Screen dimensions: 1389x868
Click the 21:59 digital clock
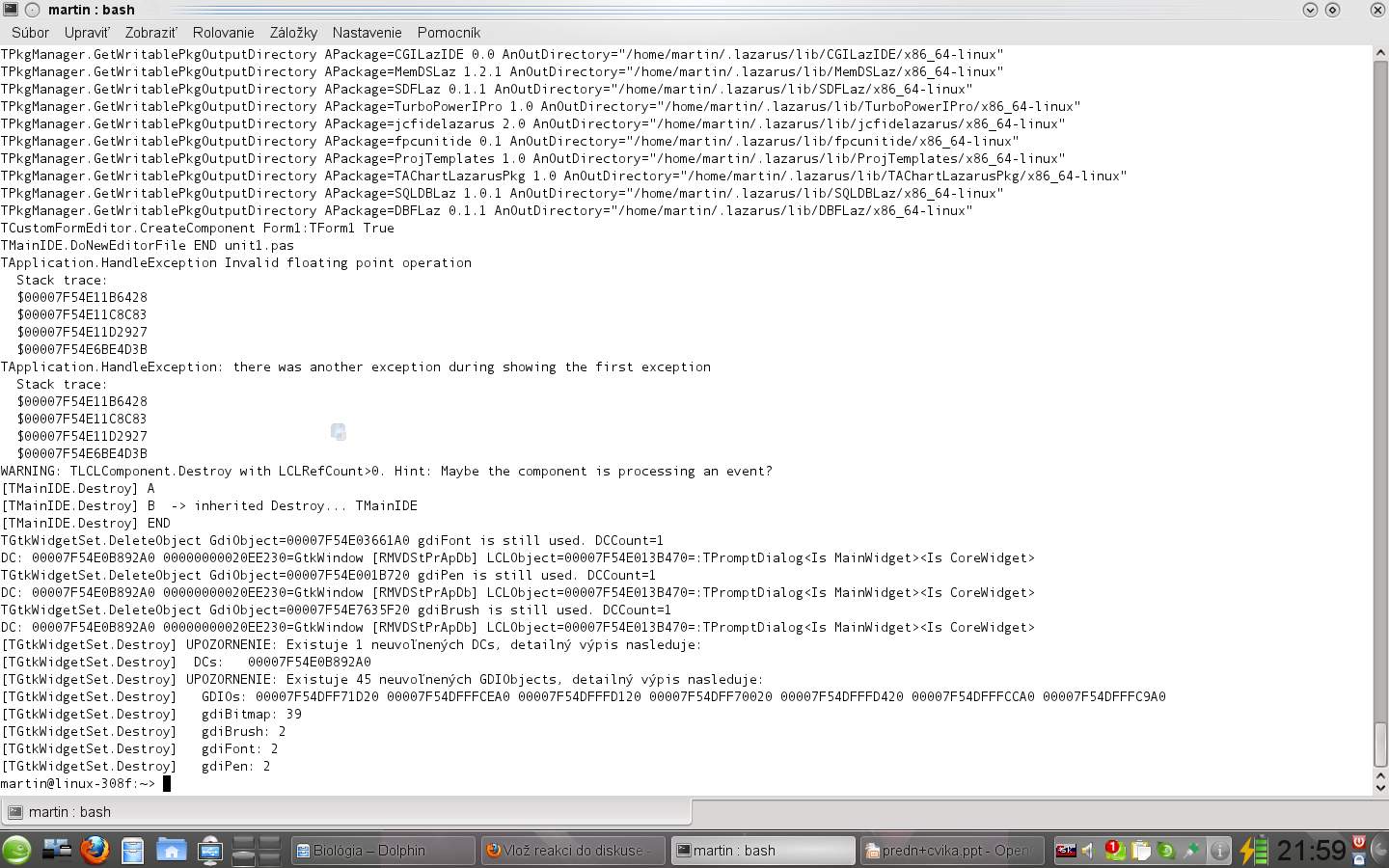click(x=1311, y=851)
